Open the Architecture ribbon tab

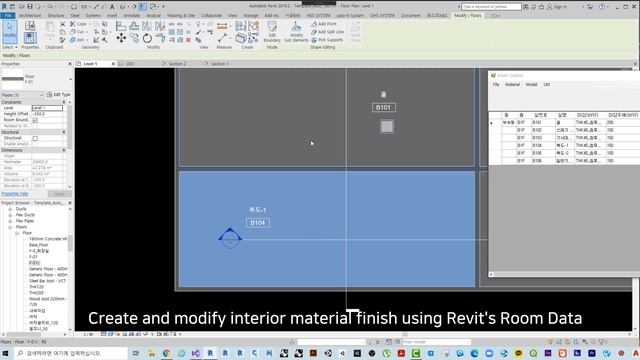[30, 16]
